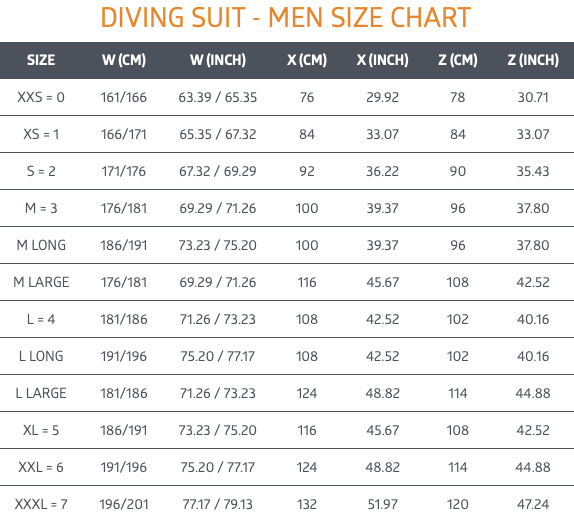Viewport: 574px width, 516px height.
Task: Click '44.88' in the XXL = 6 row
Action: pyautogui.click(x=533, y=467)
